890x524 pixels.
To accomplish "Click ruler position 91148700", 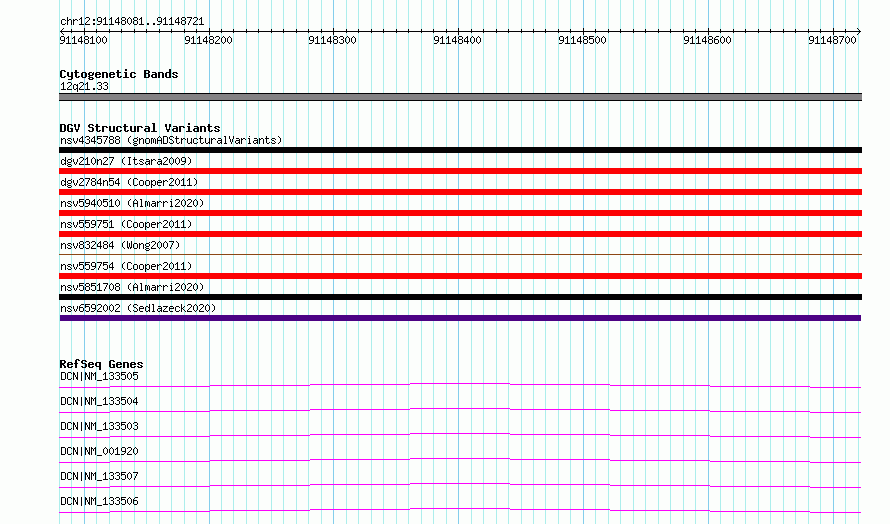I will point(832,40).
